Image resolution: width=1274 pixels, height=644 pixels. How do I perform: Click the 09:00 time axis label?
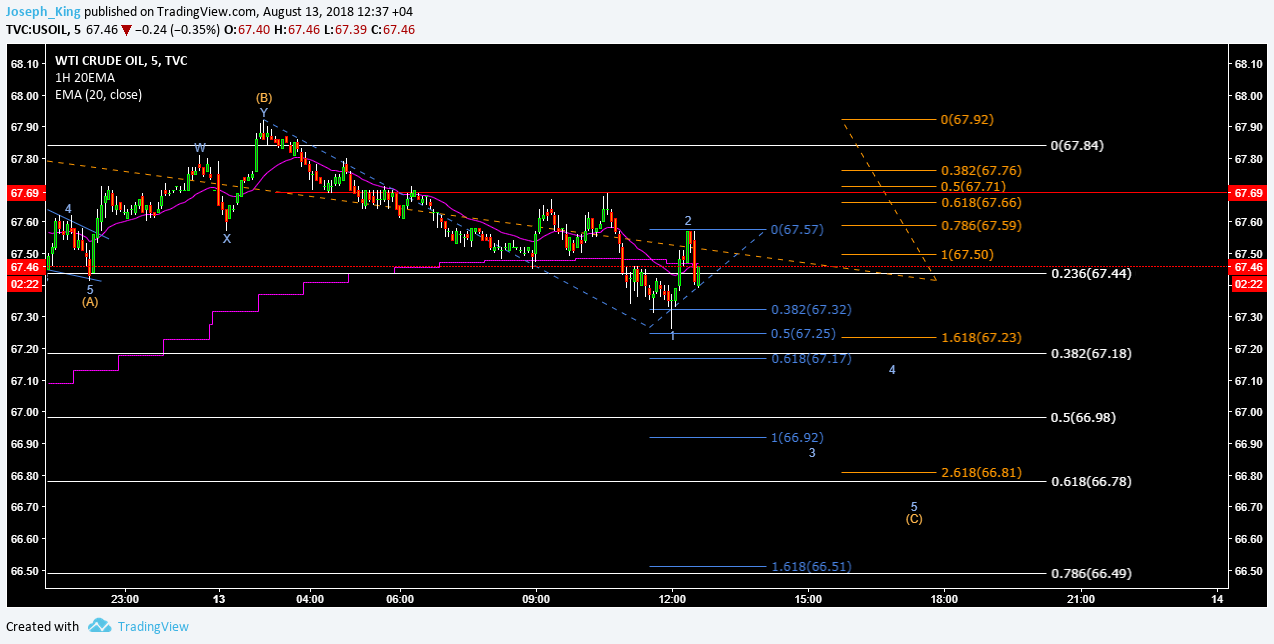pos(537,599)
